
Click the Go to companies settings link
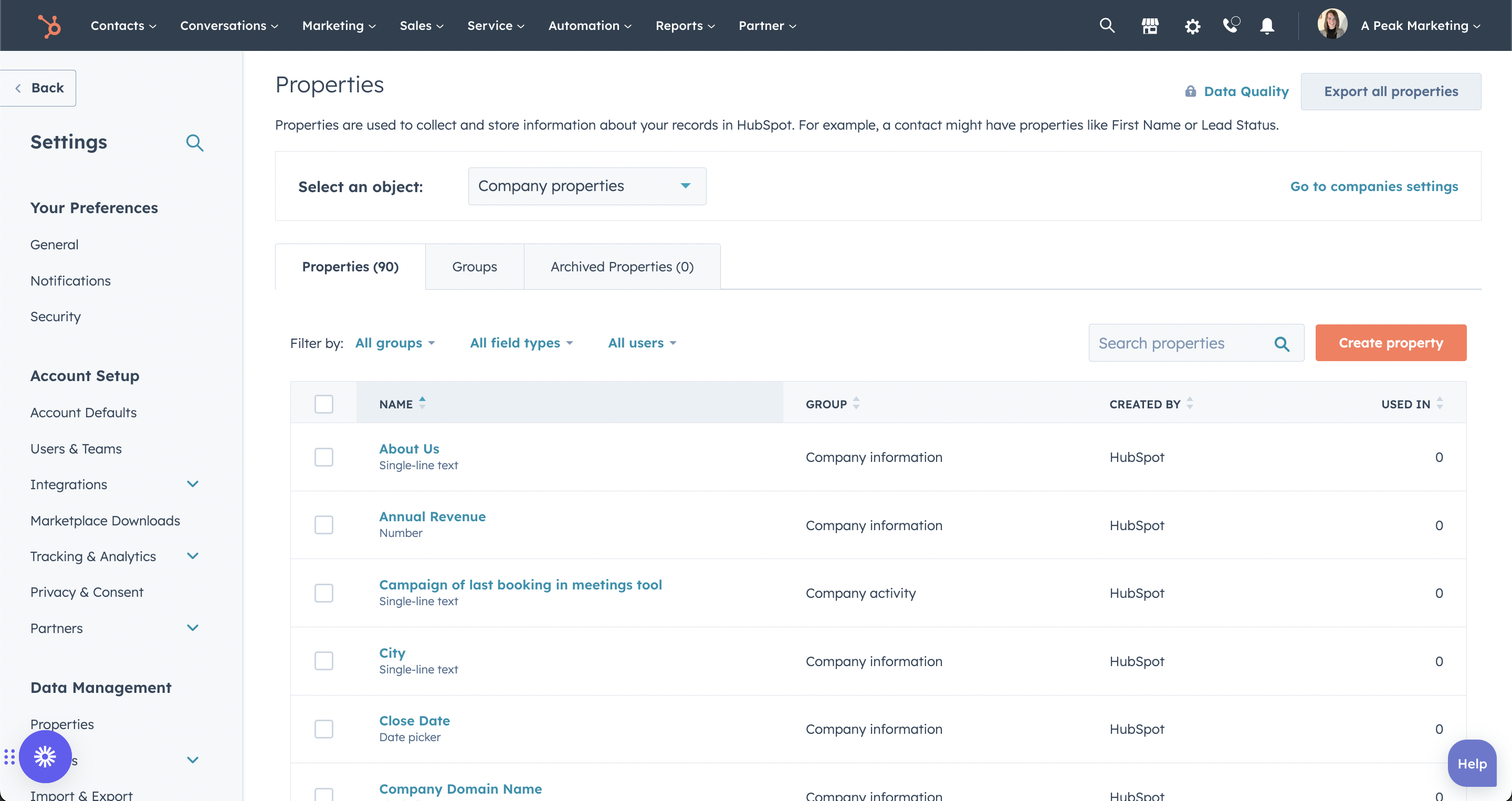1374,186
